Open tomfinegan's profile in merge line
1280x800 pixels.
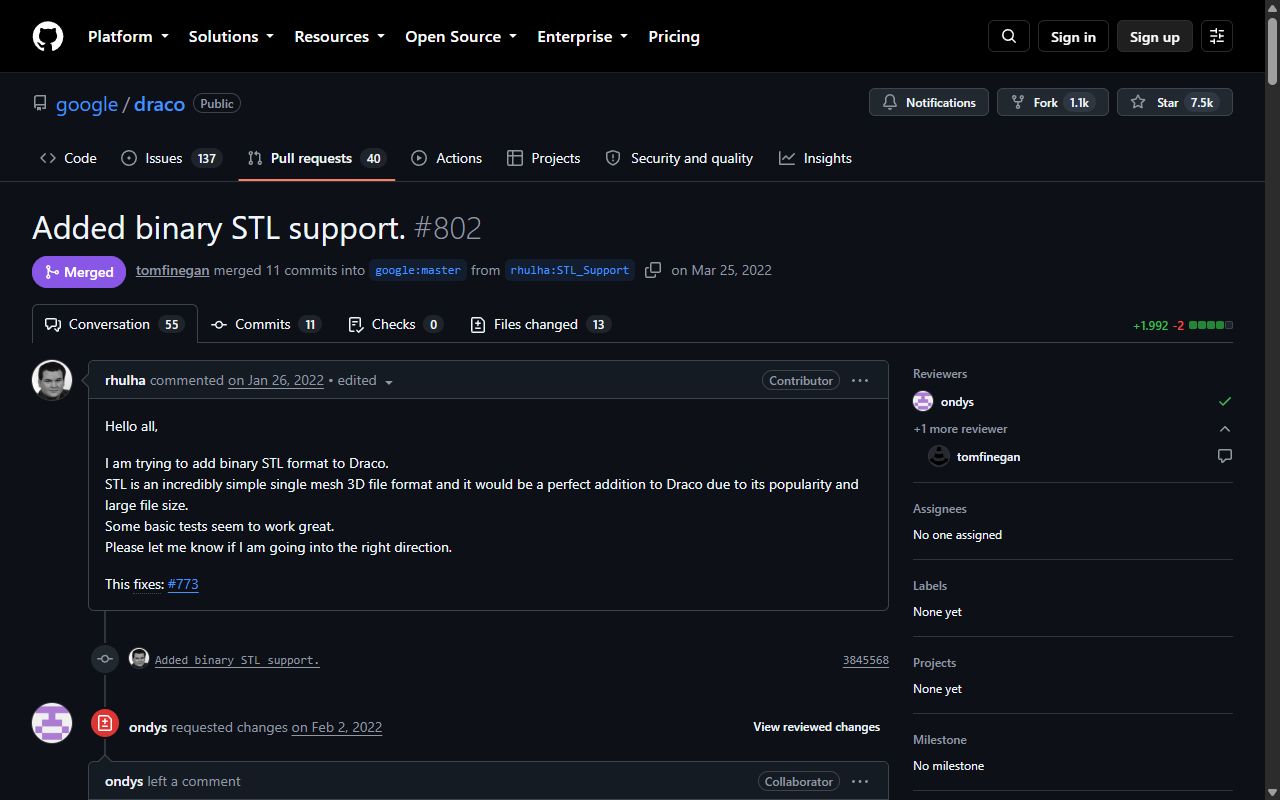pos(173,270)
